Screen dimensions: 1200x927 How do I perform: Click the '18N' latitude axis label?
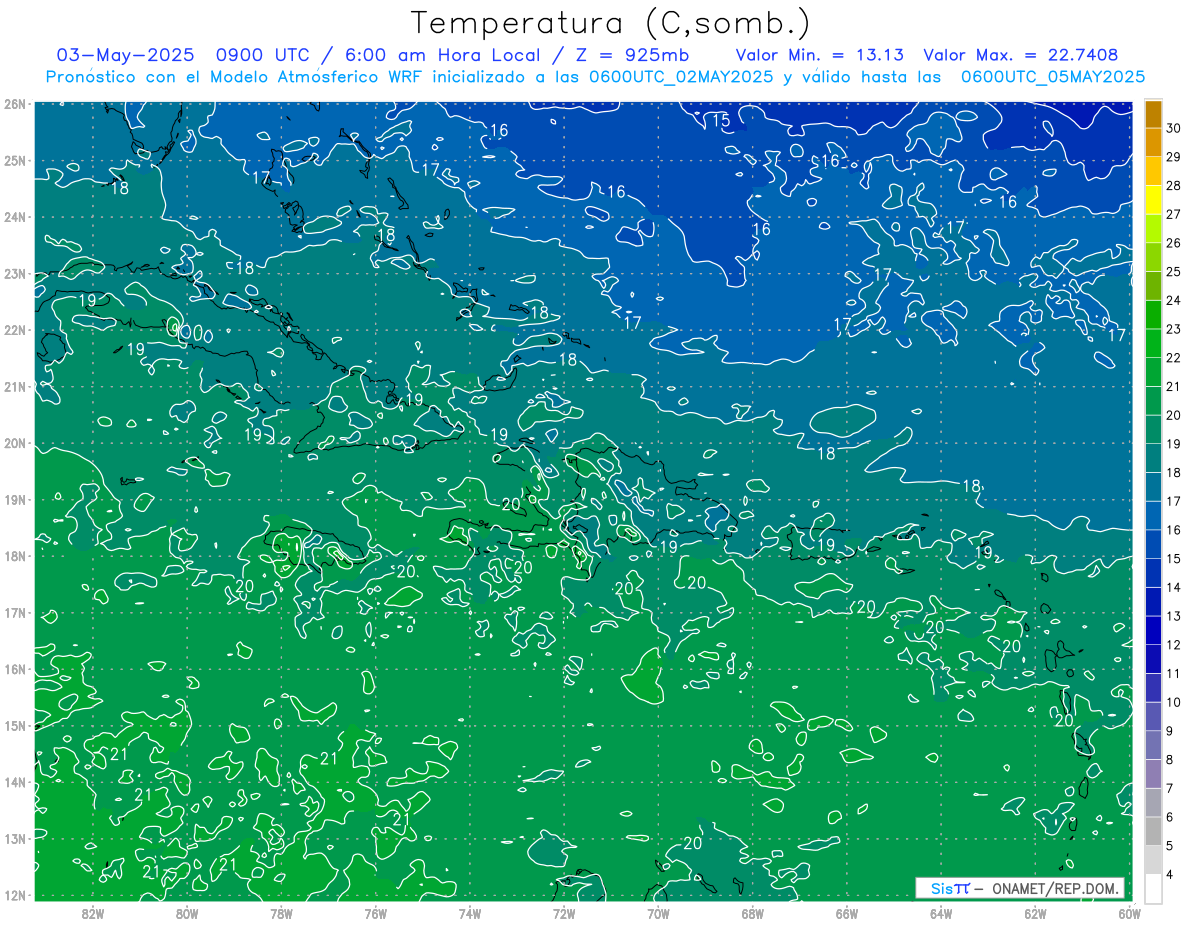[15, 556]
